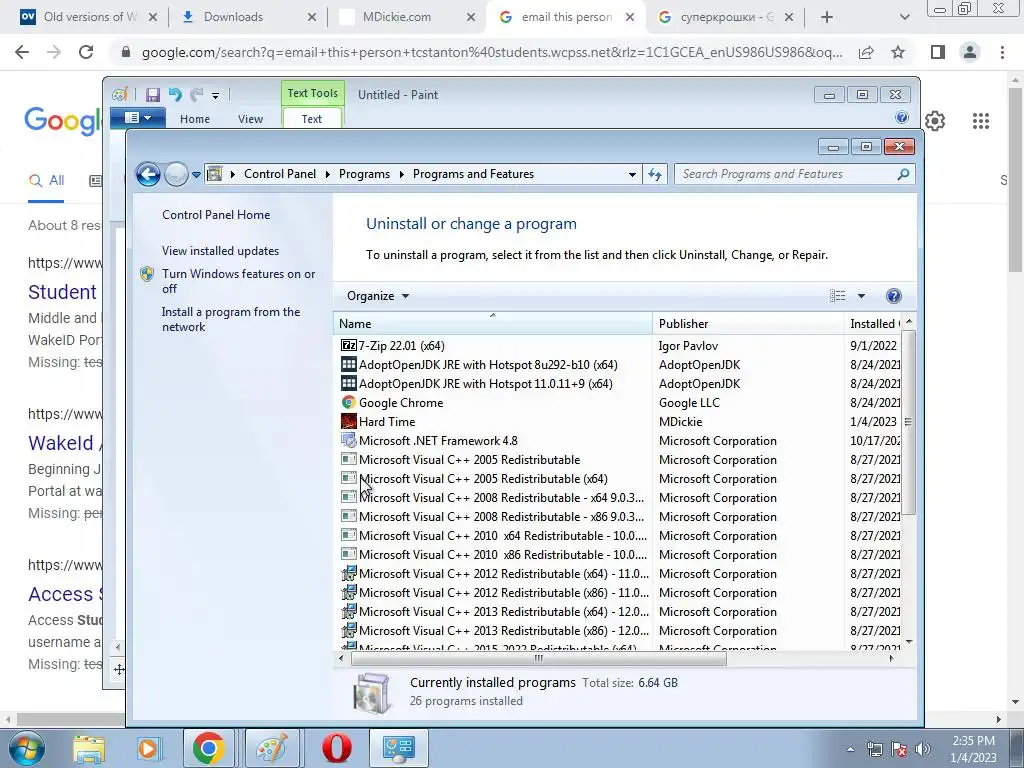Select the Google Chrome entry icon in list

point(349,402)
